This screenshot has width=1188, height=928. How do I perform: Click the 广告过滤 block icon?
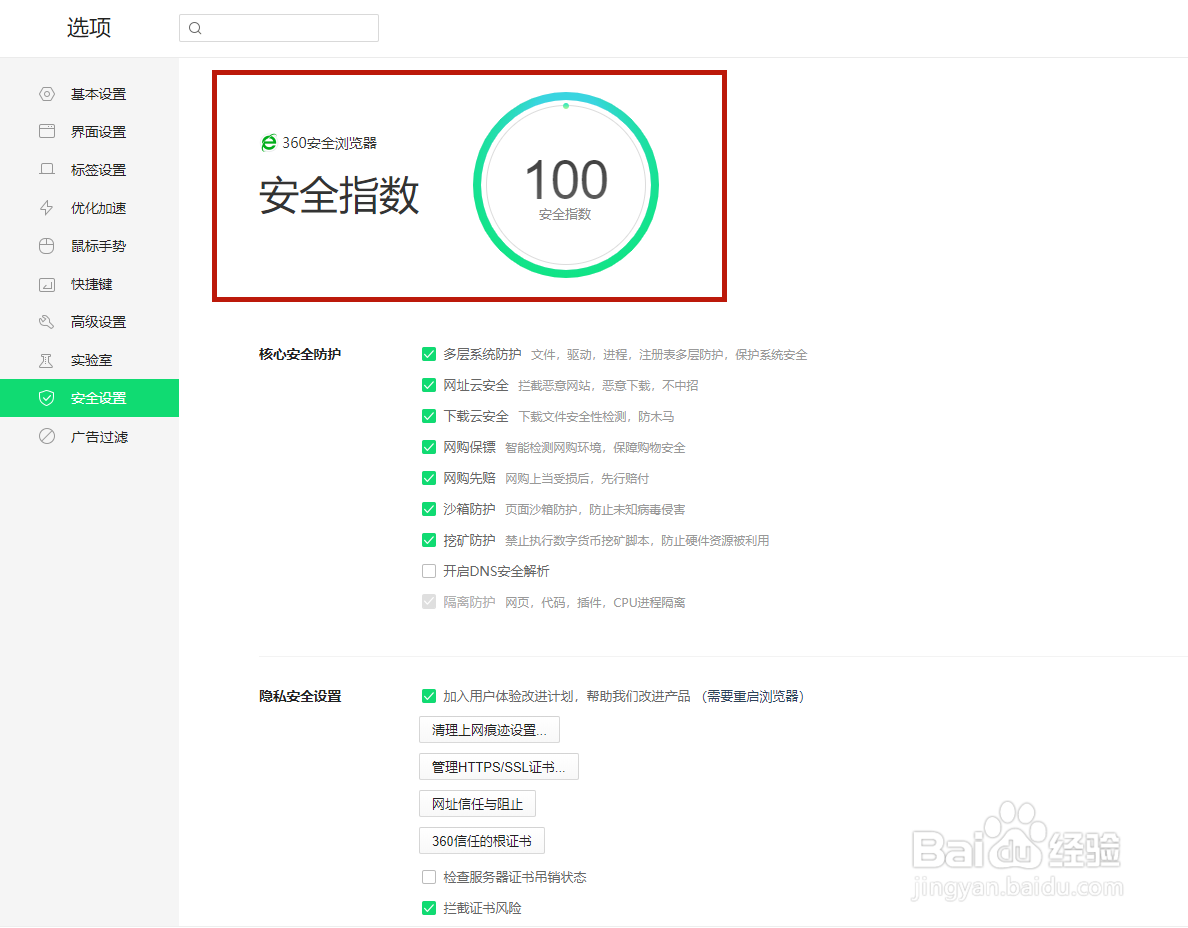[x=47, y=436]
